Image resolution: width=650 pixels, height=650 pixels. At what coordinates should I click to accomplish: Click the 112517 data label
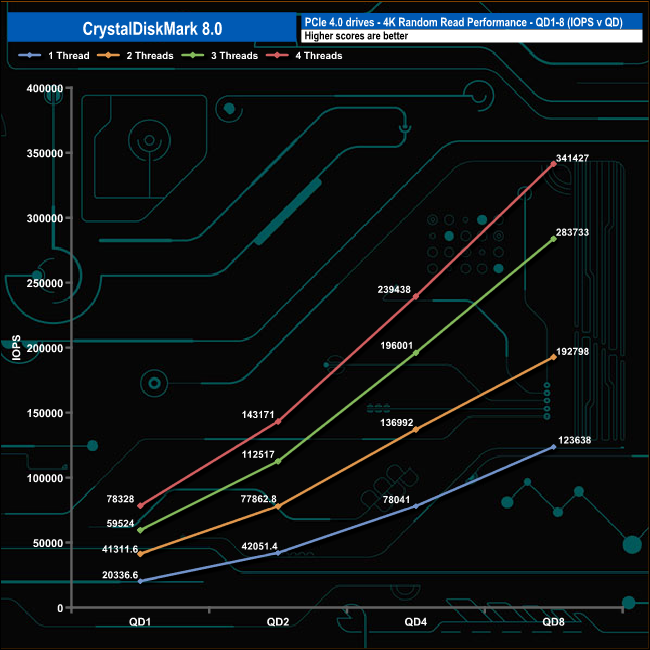click(258, 455)
